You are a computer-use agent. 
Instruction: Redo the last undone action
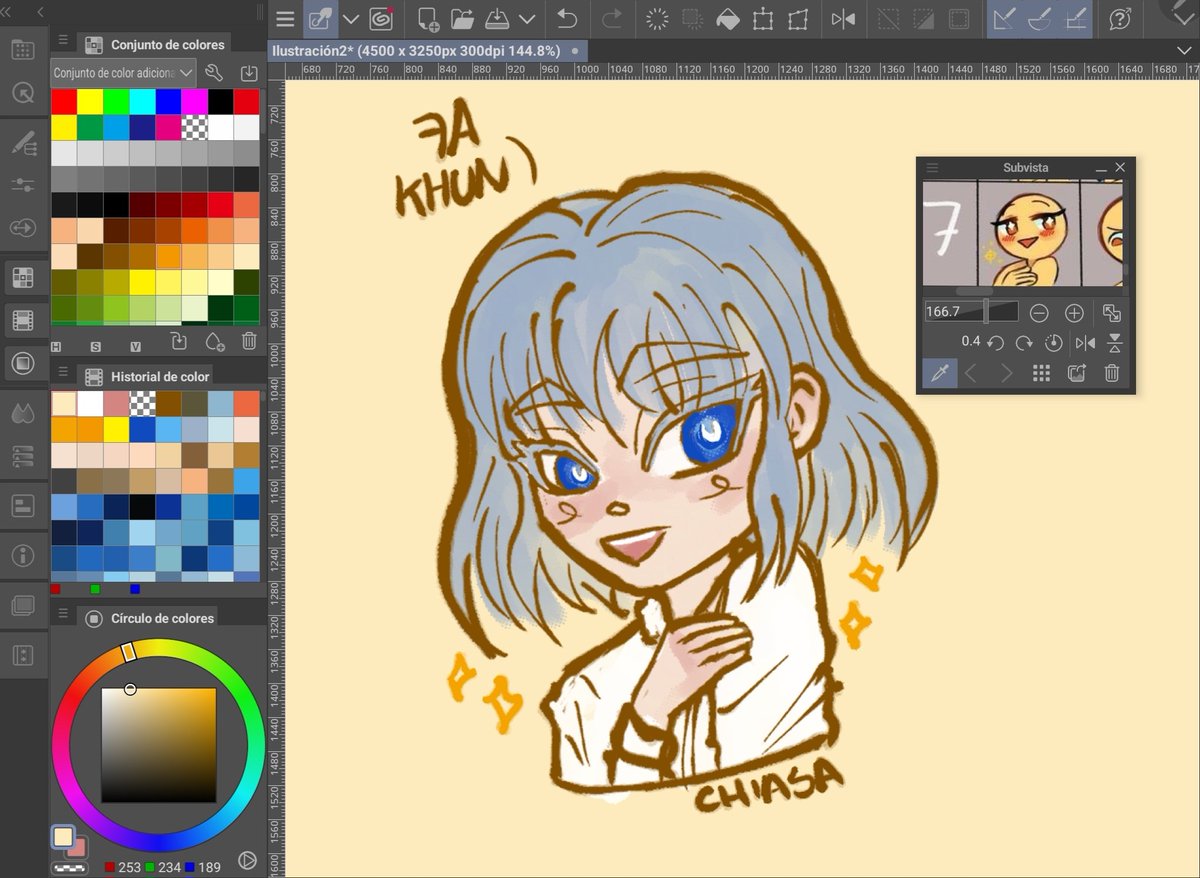coord(612,19)
